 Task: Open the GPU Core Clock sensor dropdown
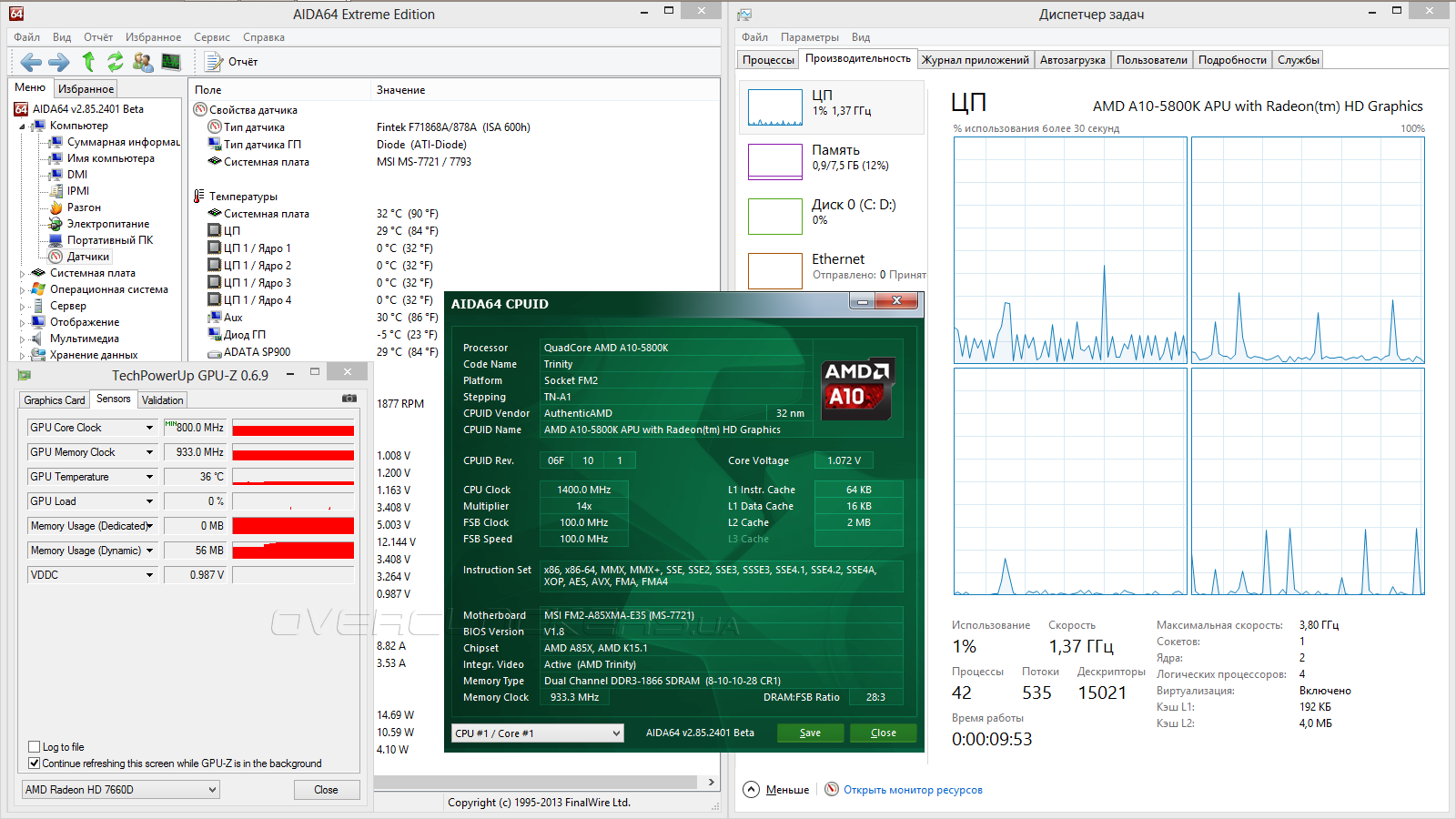[150, 428]
